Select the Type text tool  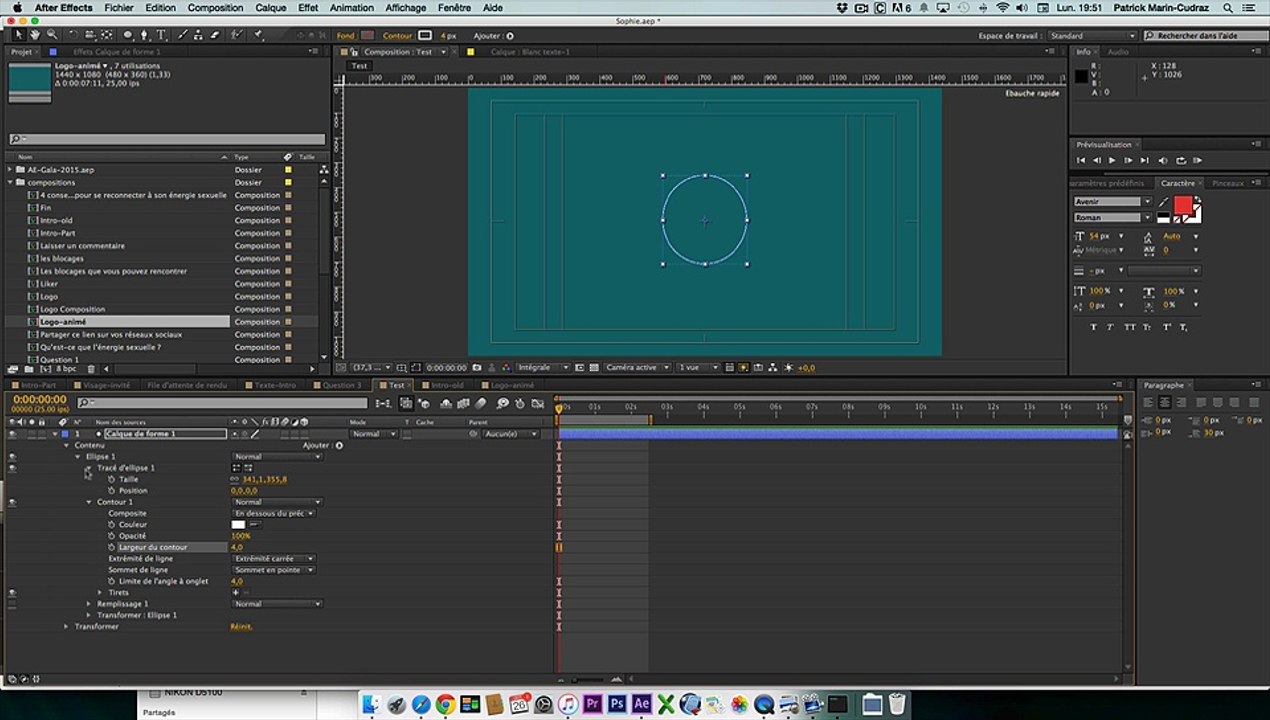click(161, 35)
